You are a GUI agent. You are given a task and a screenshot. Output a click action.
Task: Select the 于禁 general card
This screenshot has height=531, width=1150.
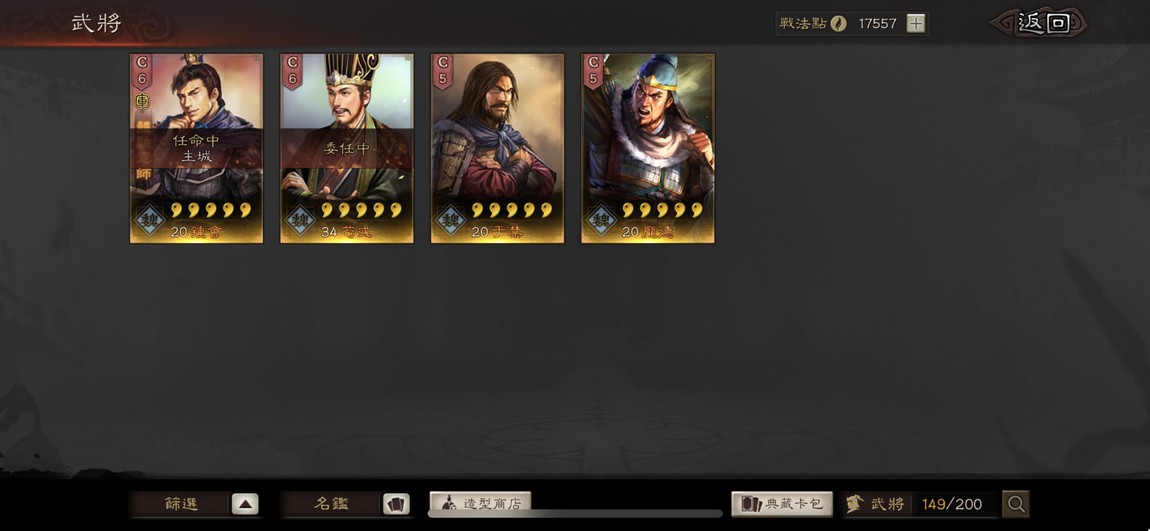click(x=497, y=148)
